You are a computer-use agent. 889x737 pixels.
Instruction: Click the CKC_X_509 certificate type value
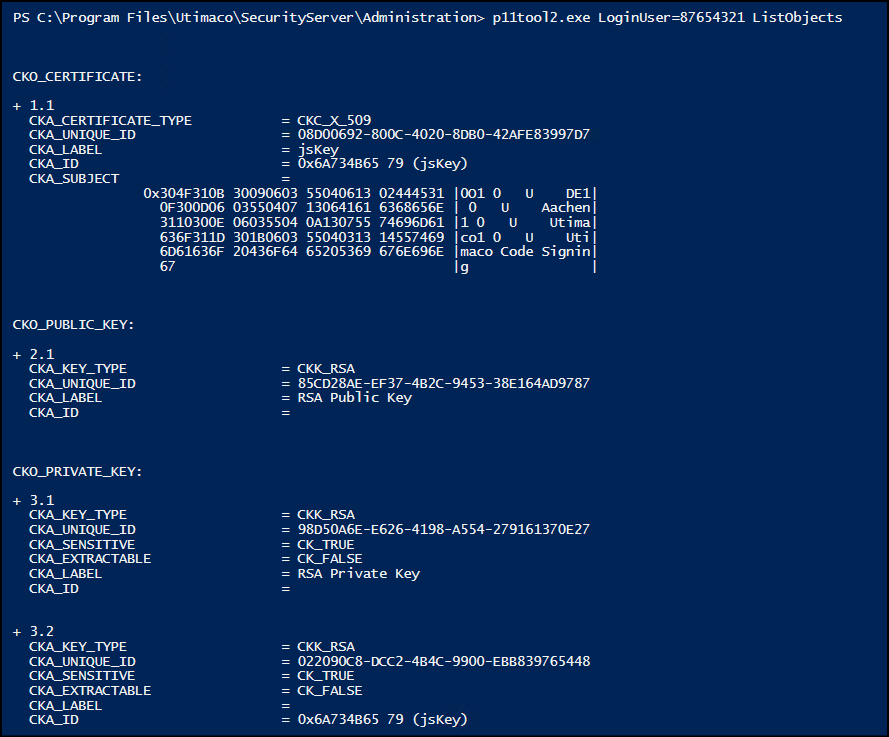(x=335, y=121)
